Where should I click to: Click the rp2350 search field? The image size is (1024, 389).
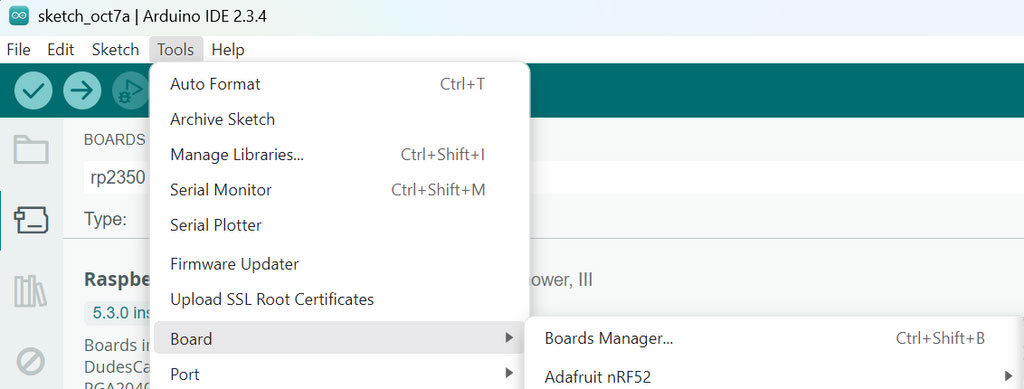point(117,178)
